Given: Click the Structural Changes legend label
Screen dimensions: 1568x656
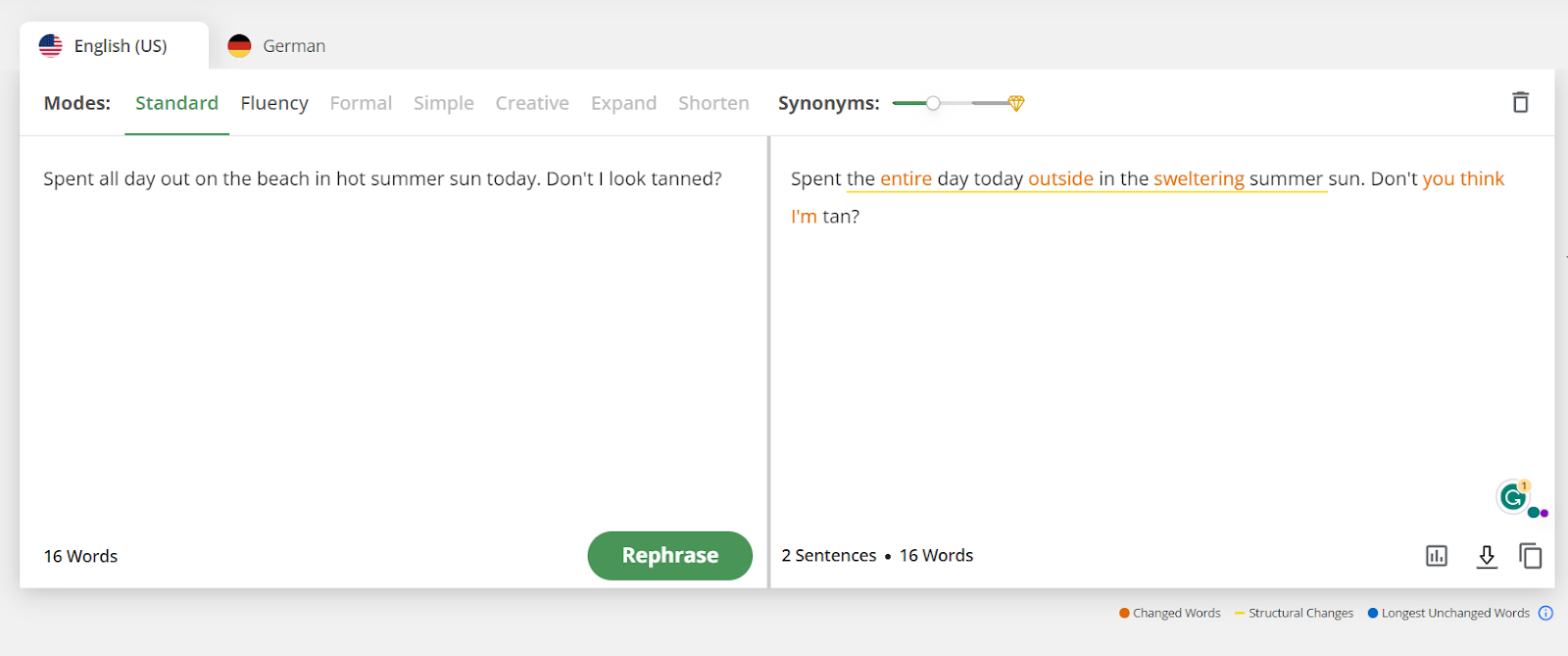Looking at the screenshot, I should 1300,613.
